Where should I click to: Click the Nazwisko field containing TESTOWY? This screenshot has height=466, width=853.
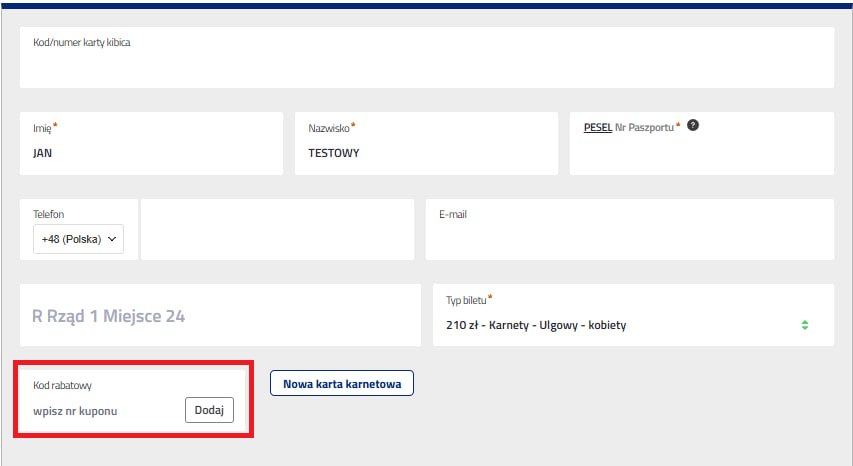click(425, 154)
